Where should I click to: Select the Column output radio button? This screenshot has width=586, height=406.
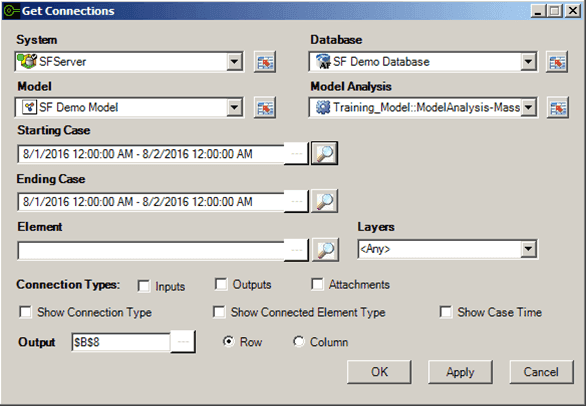click(299, 341)
